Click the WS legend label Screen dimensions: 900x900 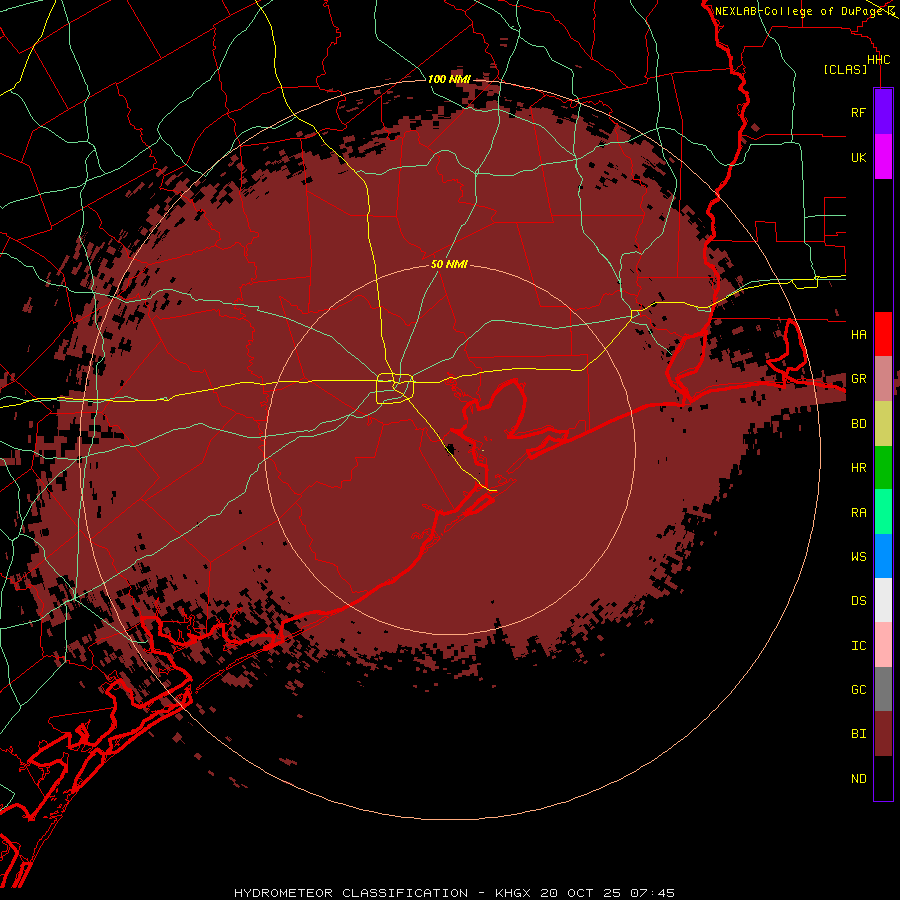point(858,557)
